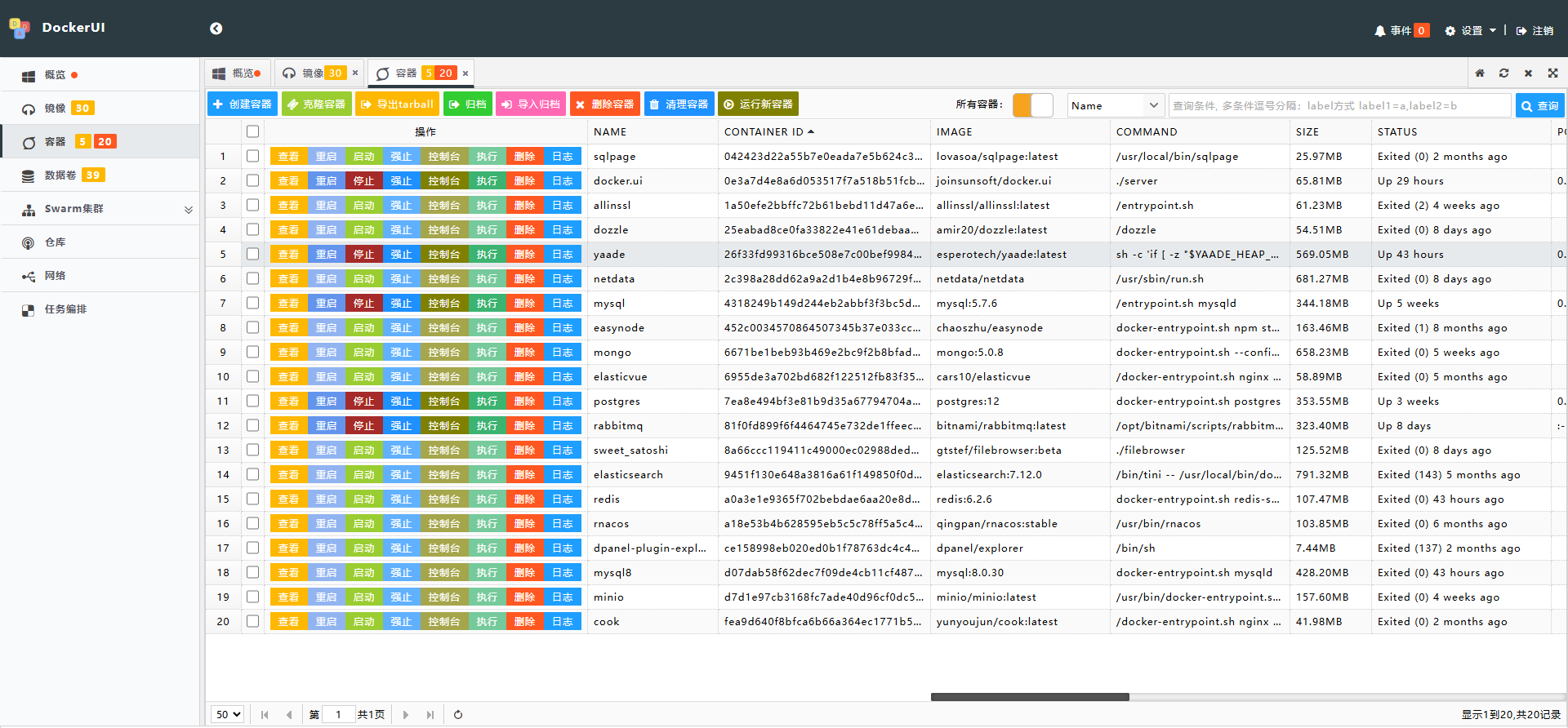The image size is (1568, 728).
Task: Click the home icon in tab bar
Action: [1479, 73]
